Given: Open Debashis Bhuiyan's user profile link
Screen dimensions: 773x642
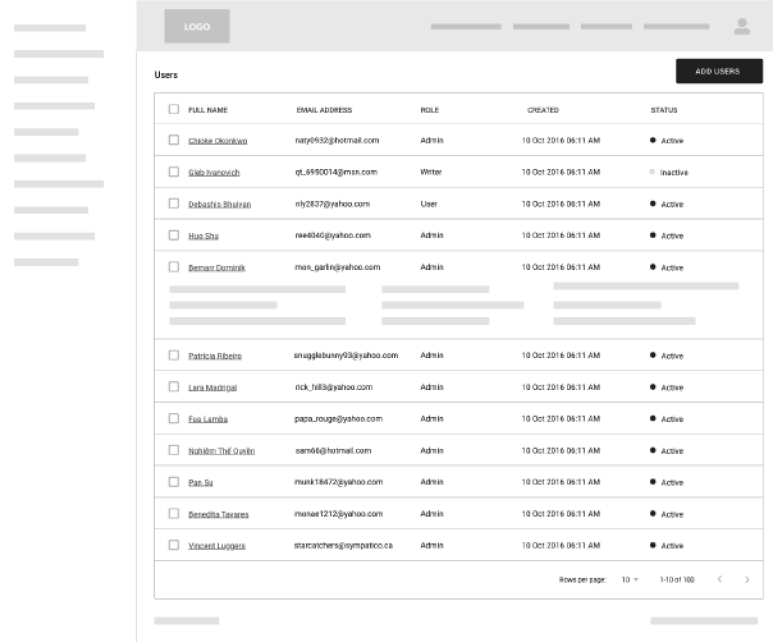Looking at the screenshot, I should (219, 204).
